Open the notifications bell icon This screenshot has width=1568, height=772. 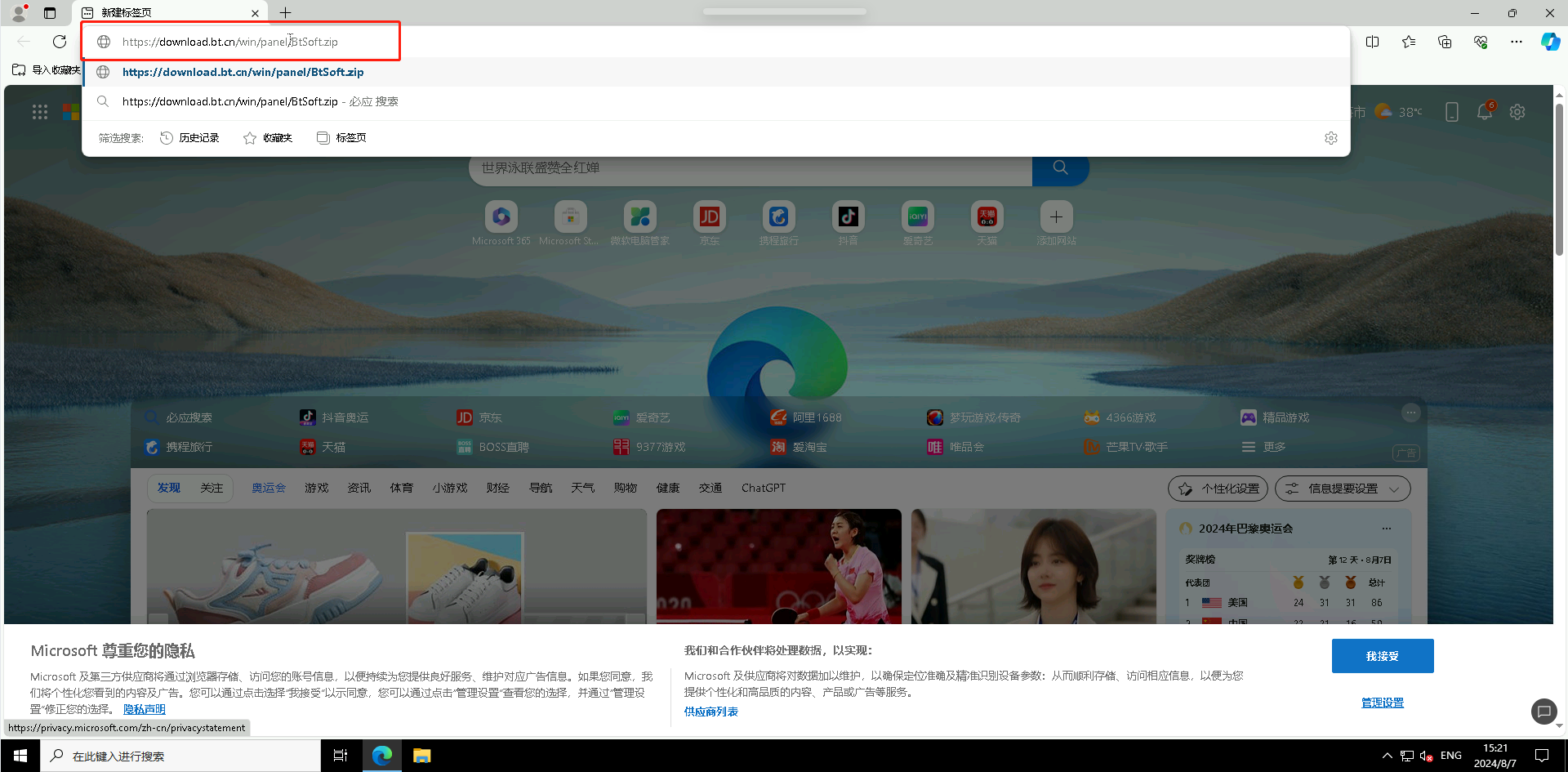[1485, 112]
